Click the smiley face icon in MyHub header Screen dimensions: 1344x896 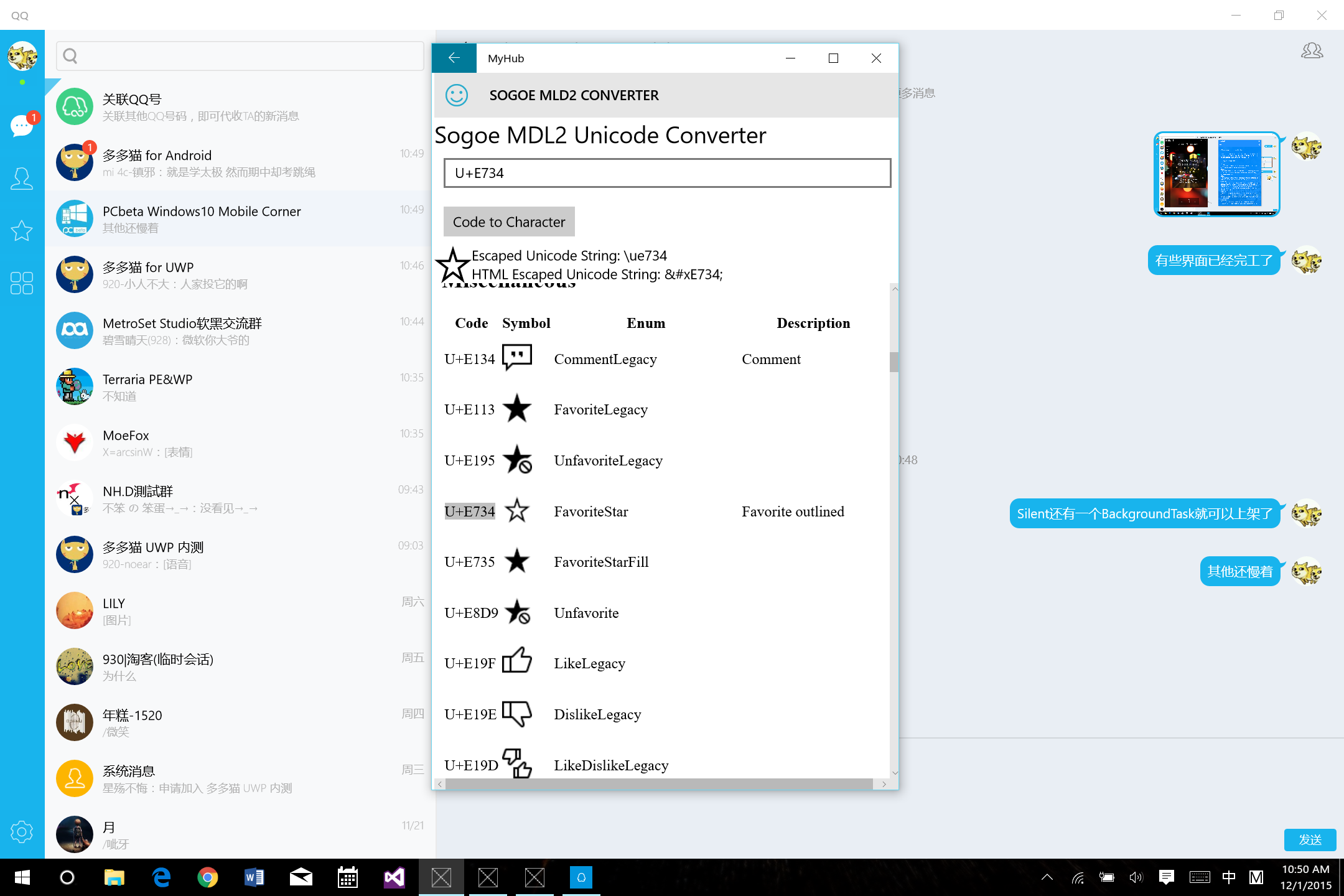click(x=457, y=95)
